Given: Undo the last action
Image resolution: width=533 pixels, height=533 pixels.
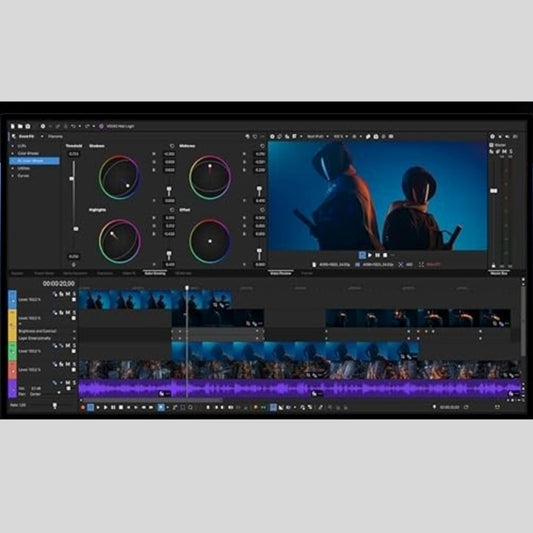Looking at the screenshot, I should 73,126.
